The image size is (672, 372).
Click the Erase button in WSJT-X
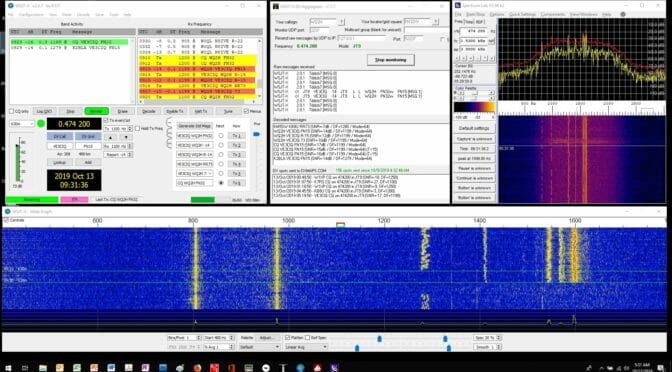[x=123, y=111]
